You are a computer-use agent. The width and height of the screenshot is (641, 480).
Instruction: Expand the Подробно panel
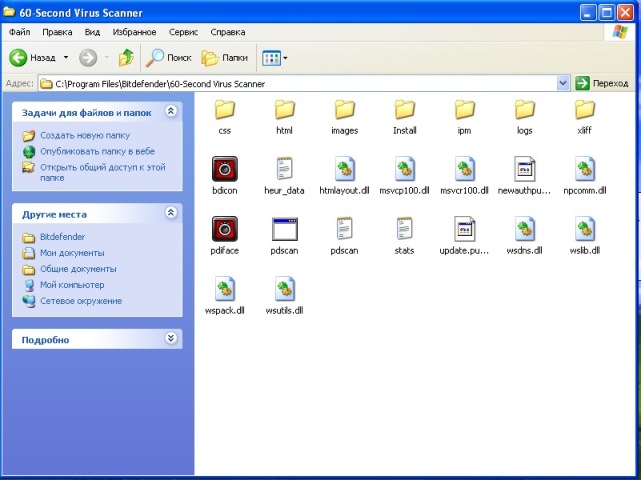tap(170, 338)
